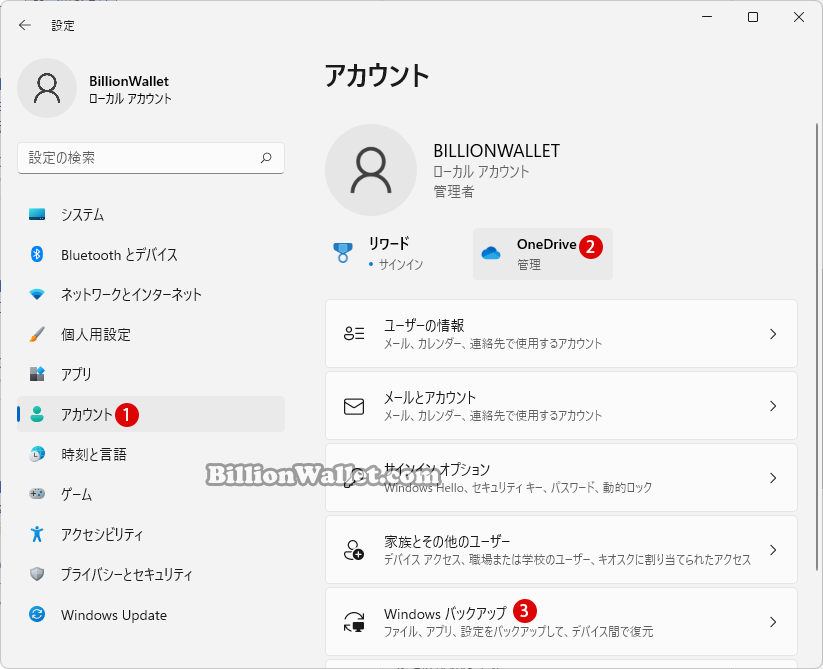Click the OneDrive cloud icon
Image resolution: width=823 pixels, height=669 pixels.
[491, 253]
